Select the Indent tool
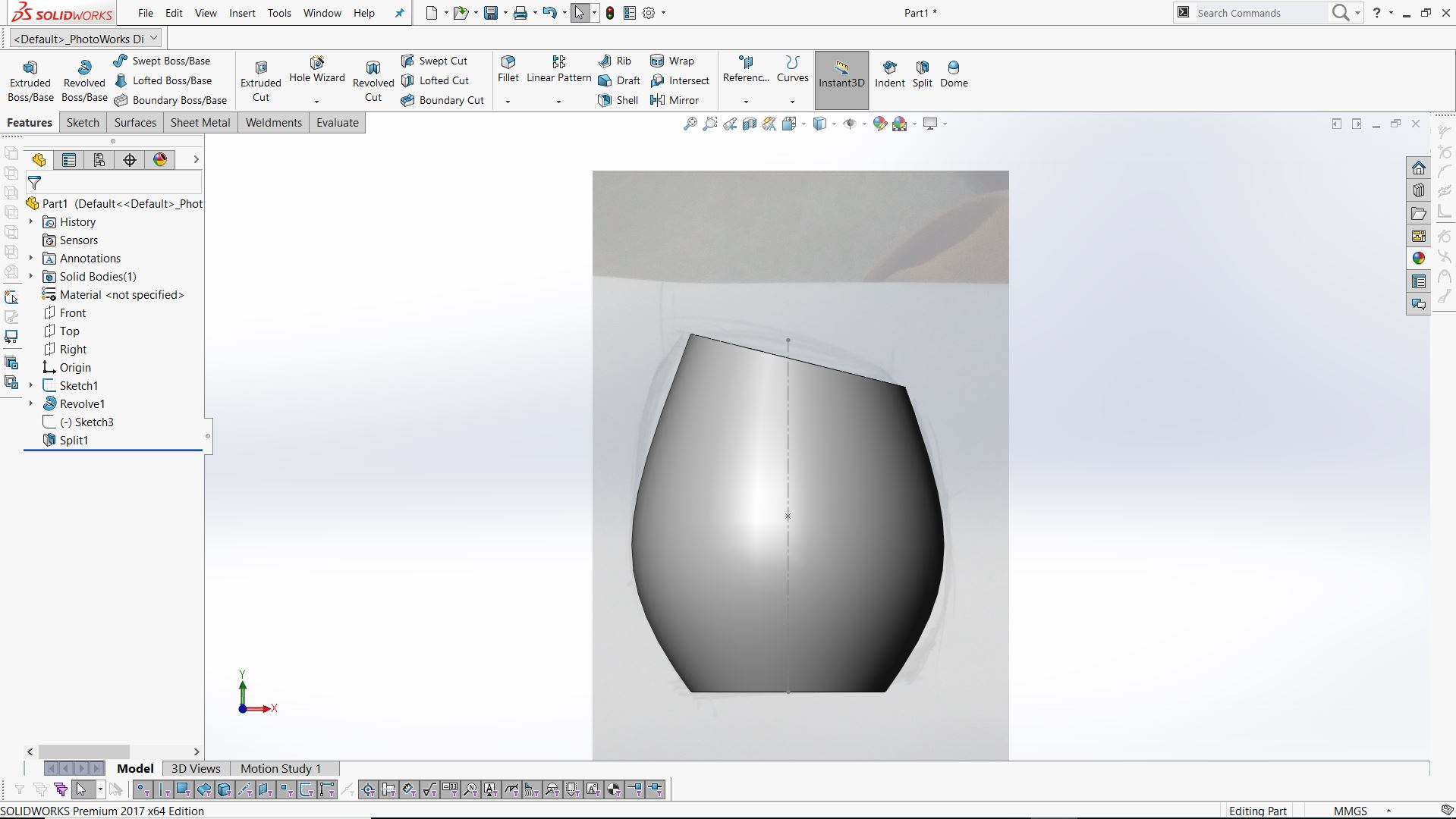 (890, 74)
